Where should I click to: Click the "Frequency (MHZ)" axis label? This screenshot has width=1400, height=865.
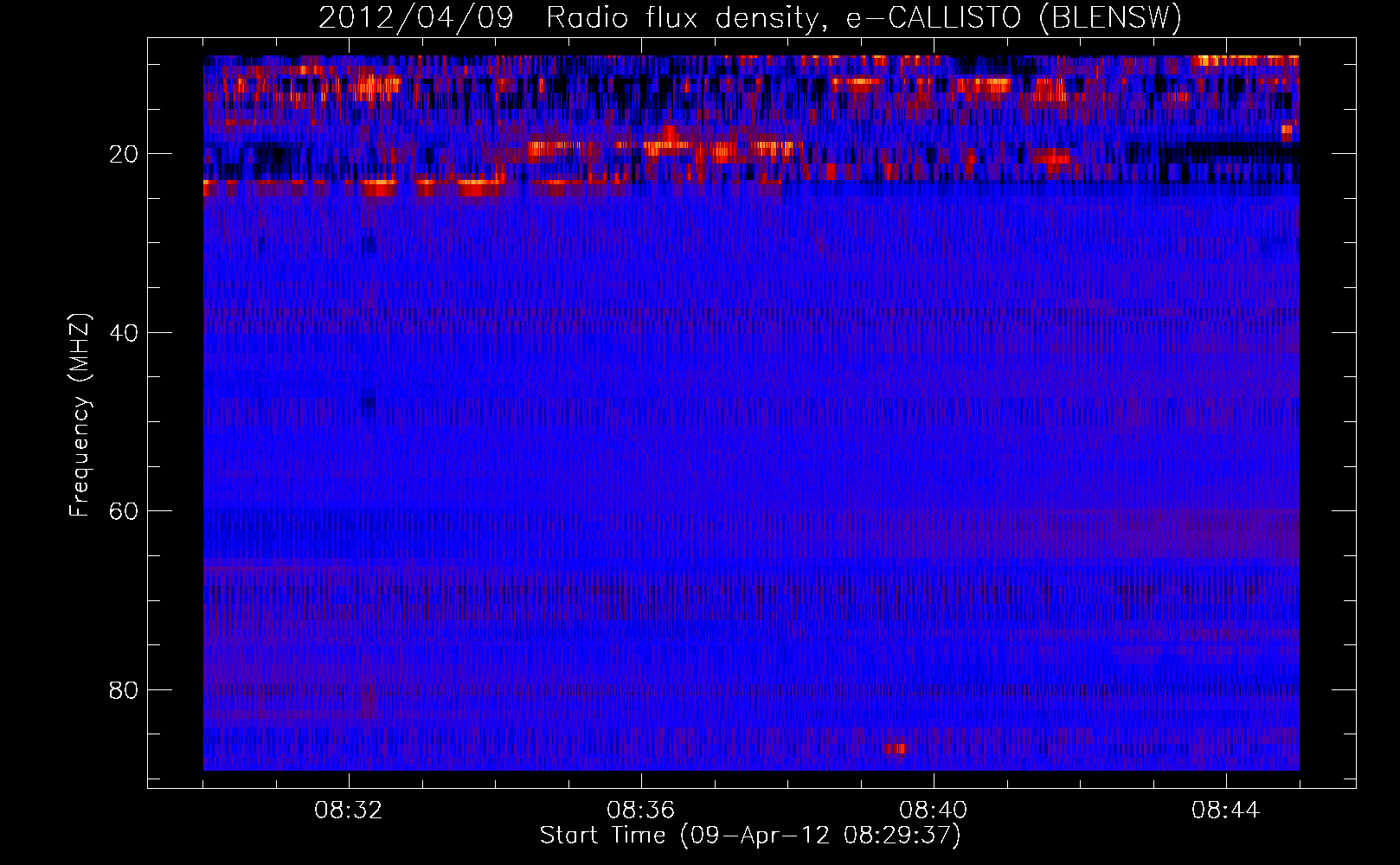tap(80, 415)
